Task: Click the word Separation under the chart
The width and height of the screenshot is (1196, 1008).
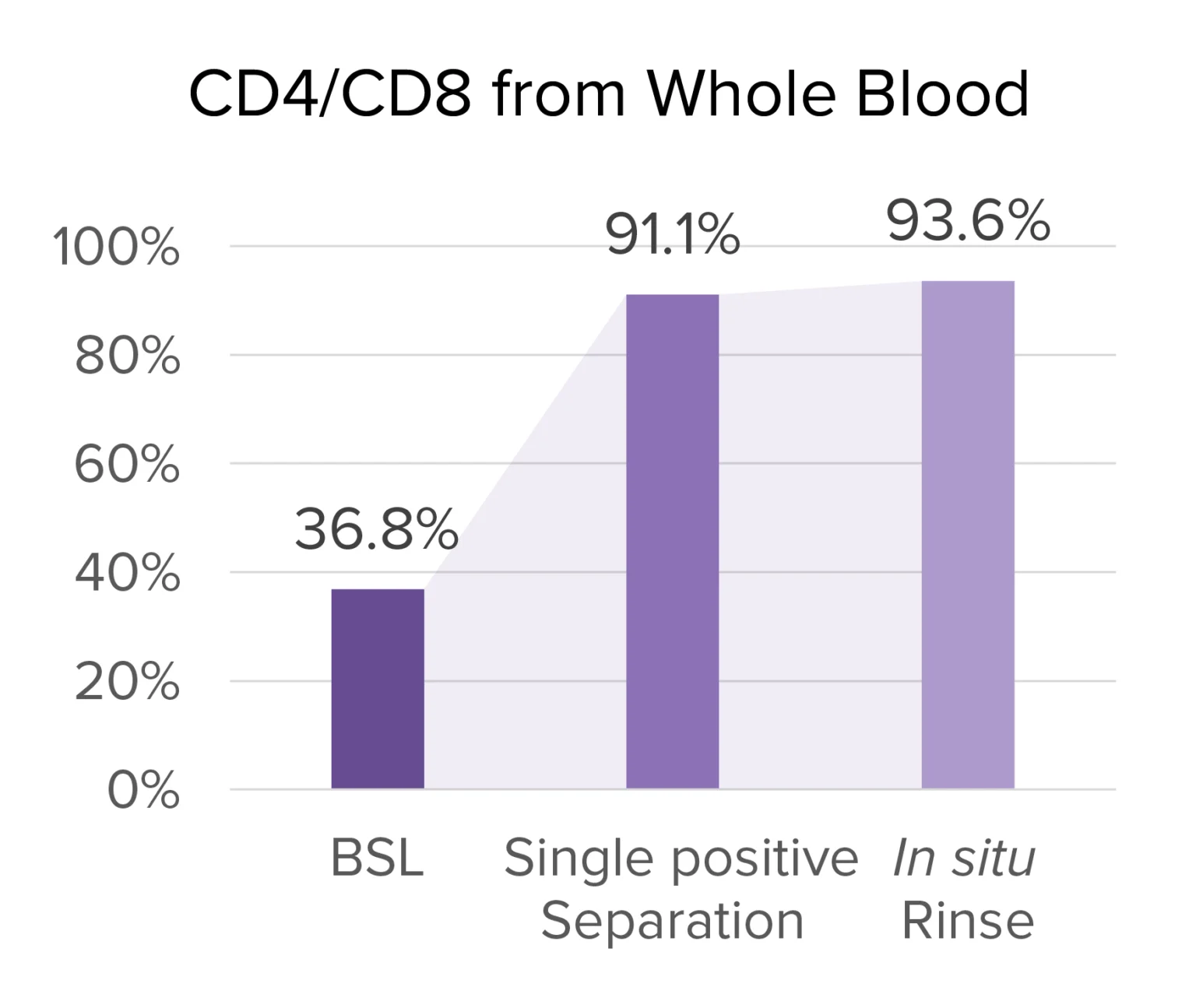Action: coord(672,921)
